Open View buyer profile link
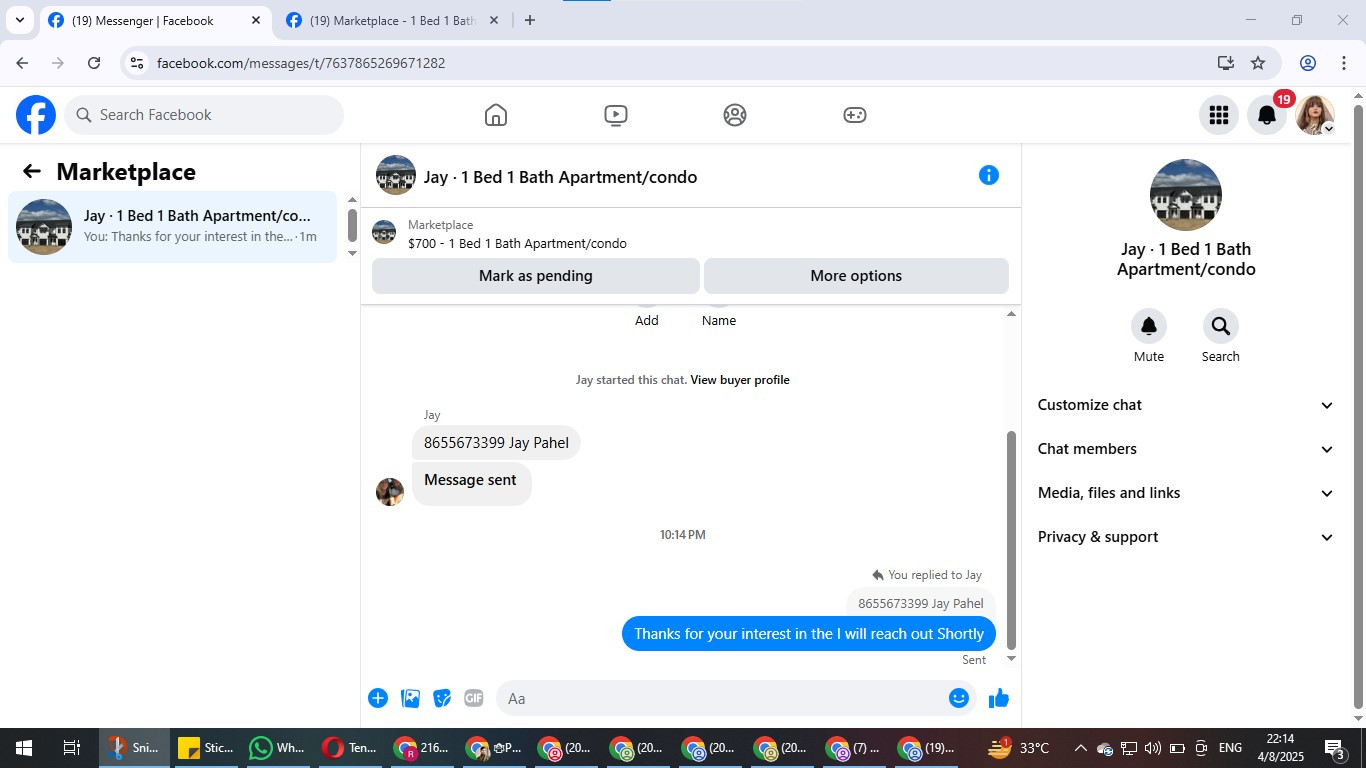Screen dimensions: 1366x768 pyautogui.click(x=740, y=380)
